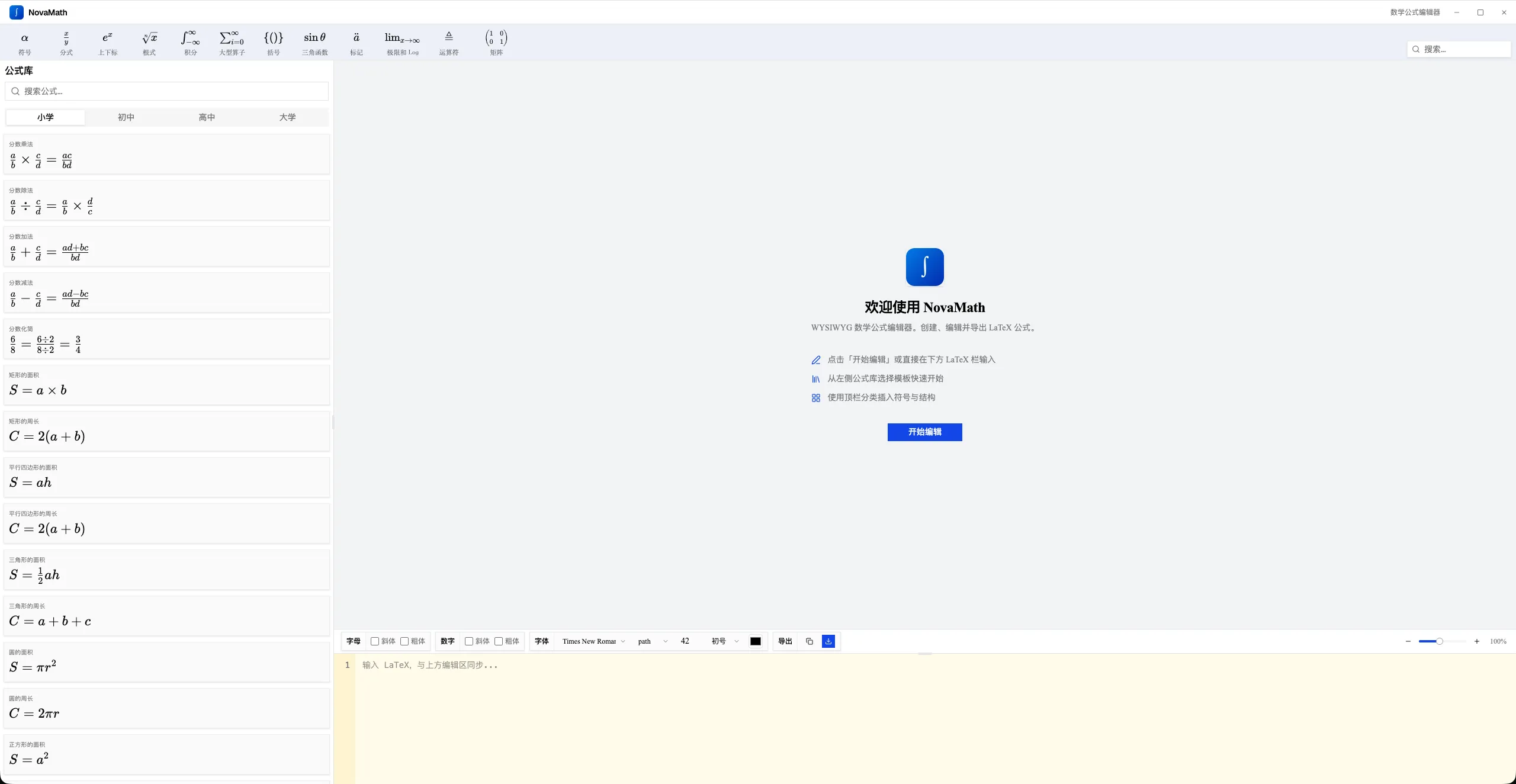Screen dimensions: 1516x784
Task: Insert the 分数乘法 formula card
Action: (x=166, y=154)
